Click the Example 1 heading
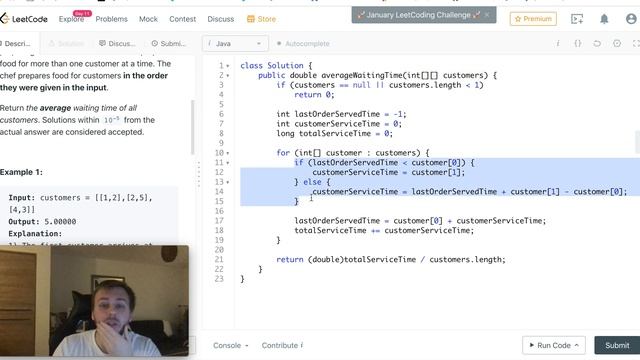640x360 pixels. [x=21, y=172]
